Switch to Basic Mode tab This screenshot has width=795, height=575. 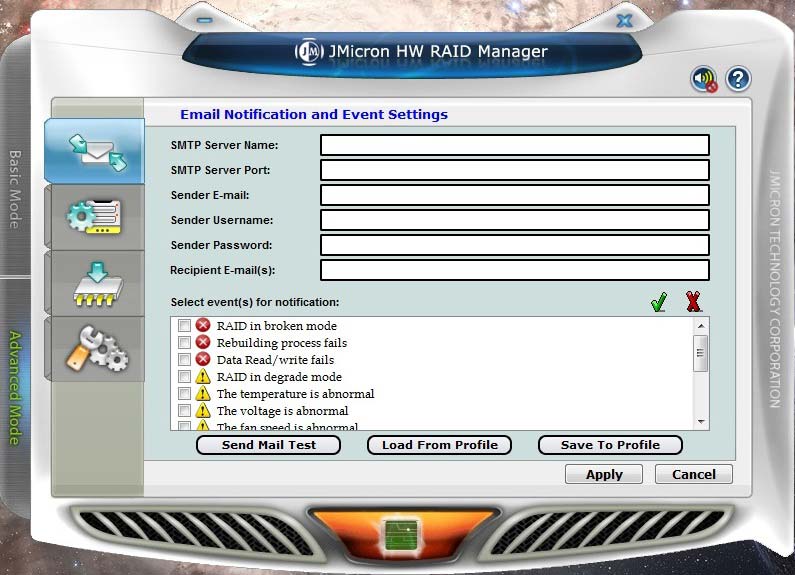[x=15, y=190]
